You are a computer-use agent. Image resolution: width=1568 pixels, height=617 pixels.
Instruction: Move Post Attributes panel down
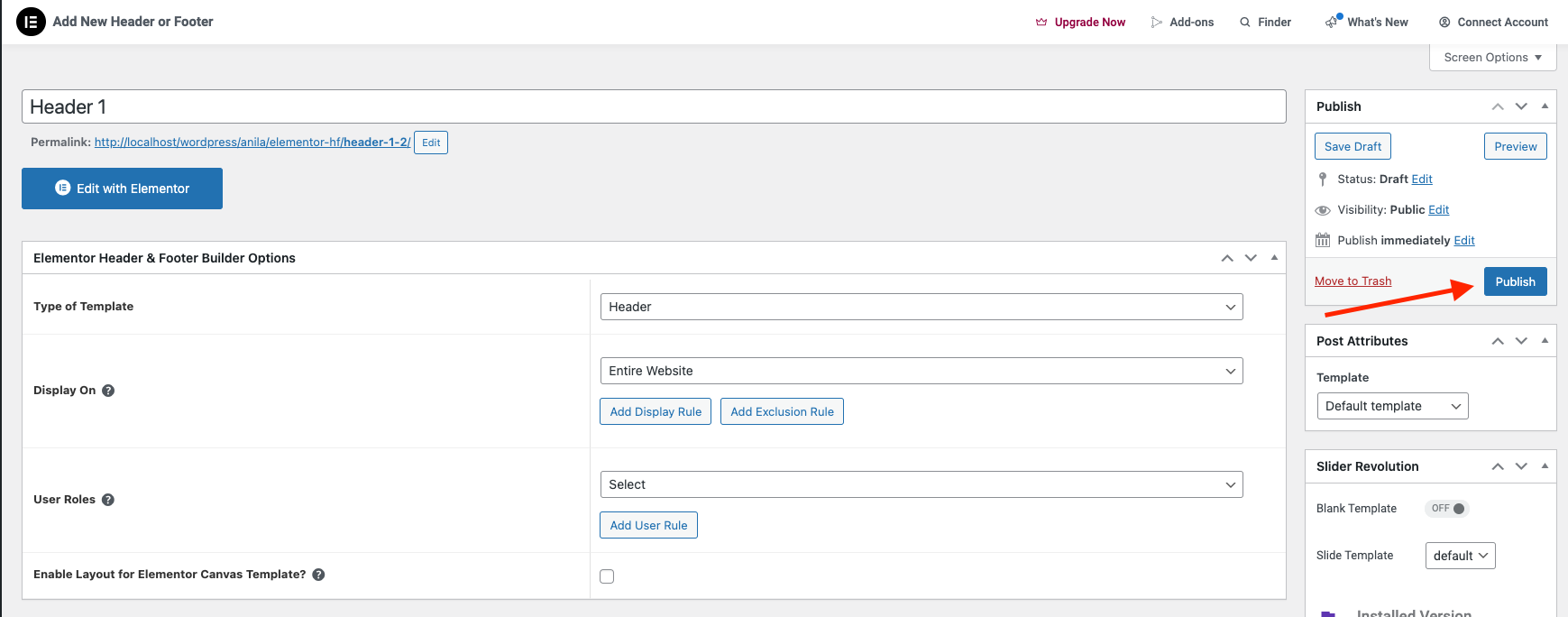pyautogui.click(x=1521, y=341)
